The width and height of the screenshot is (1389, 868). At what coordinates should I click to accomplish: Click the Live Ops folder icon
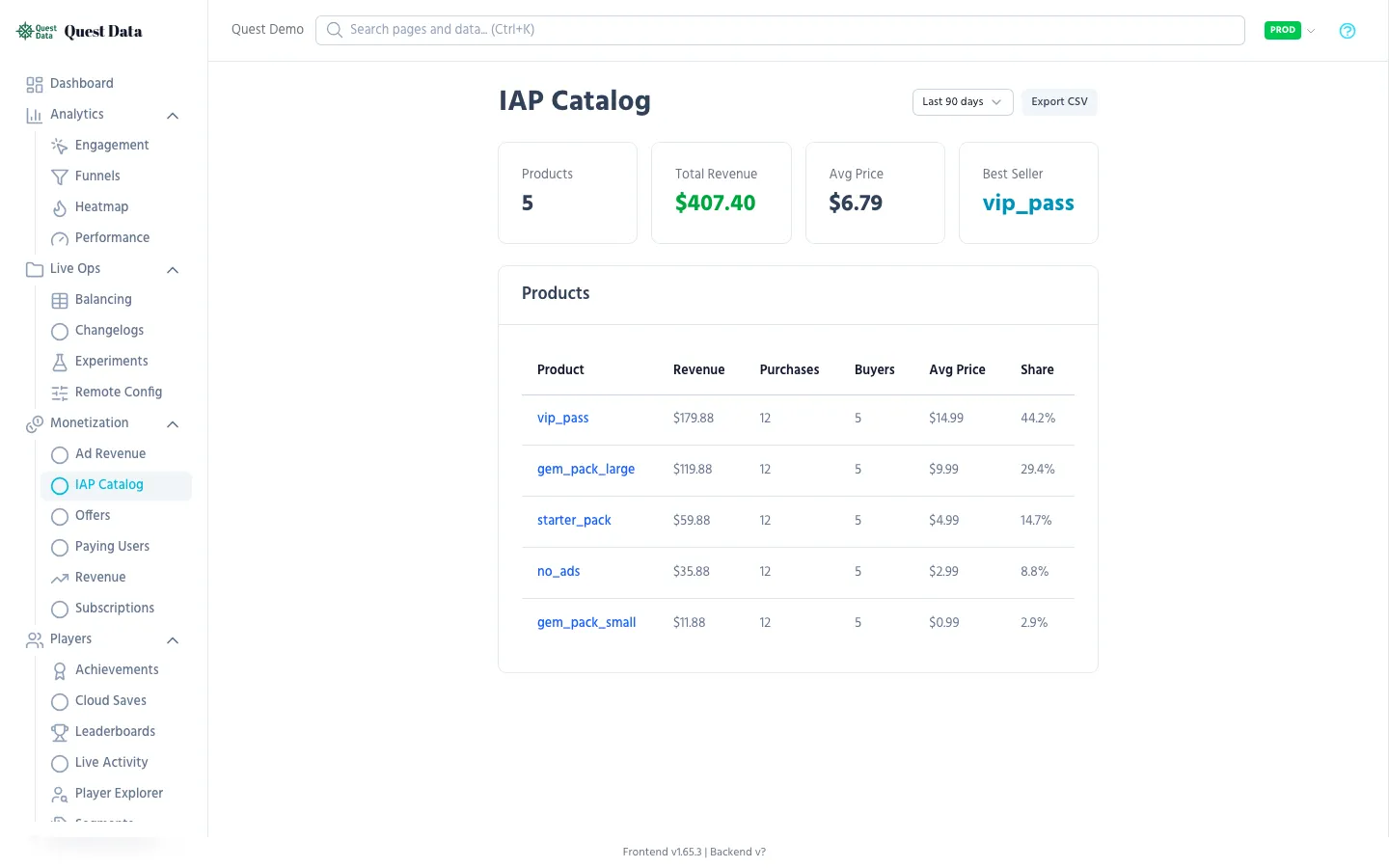(35, 269)
